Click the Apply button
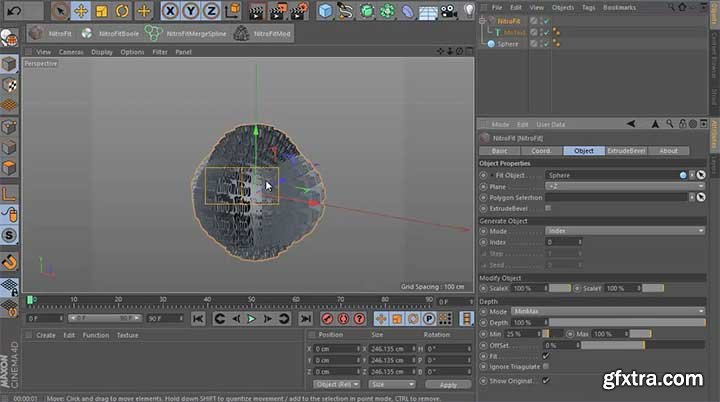 pos(448,384)
